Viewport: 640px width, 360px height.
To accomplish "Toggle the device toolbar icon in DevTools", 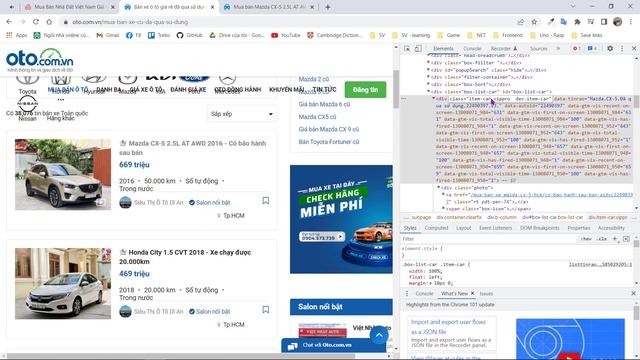I will [x=418, y=48].
